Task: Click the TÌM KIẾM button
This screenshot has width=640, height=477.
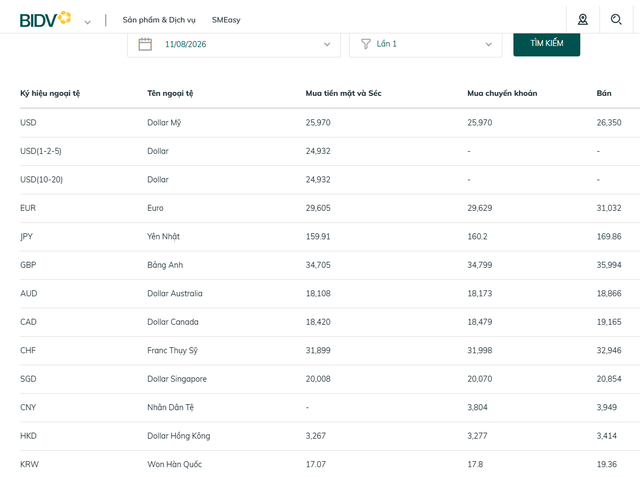Action: pos(547,43)
